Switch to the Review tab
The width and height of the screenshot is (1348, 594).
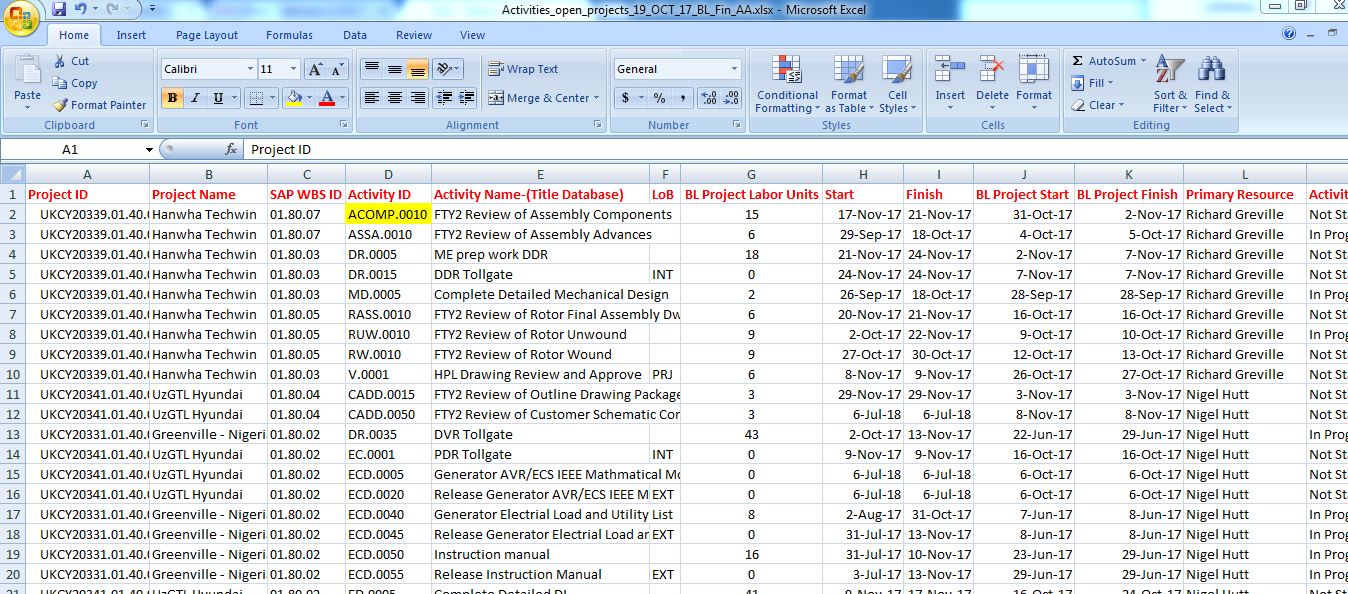(x=414, y=35)
